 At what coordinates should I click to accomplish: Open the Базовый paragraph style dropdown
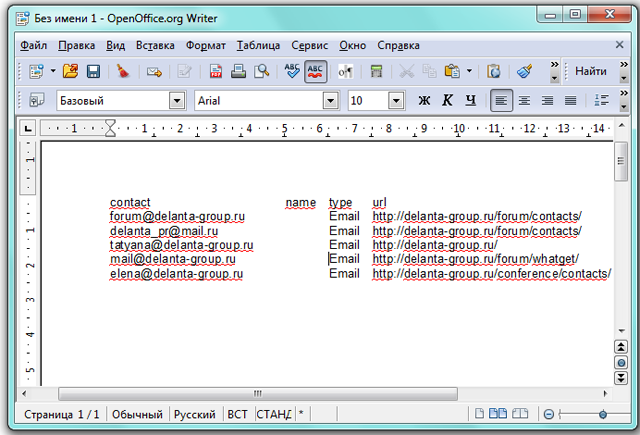click(x=177, y=100)
